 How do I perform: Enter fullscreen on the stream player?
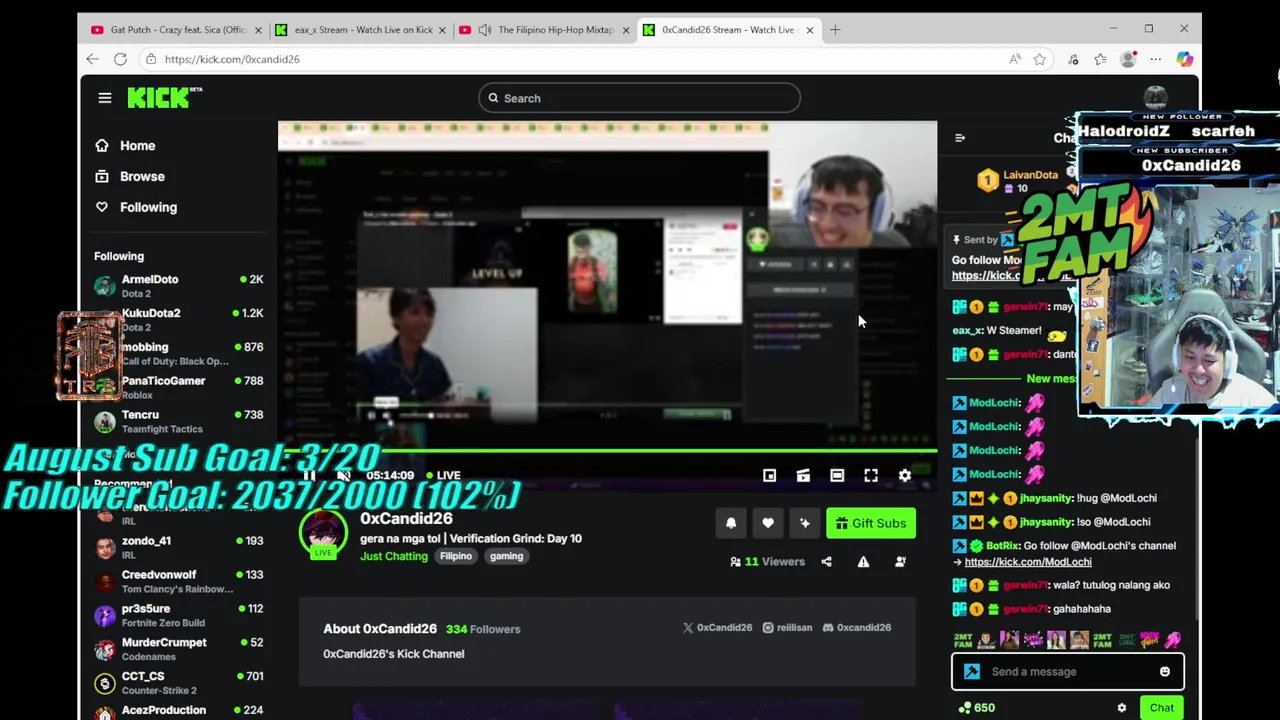point(871,476)
